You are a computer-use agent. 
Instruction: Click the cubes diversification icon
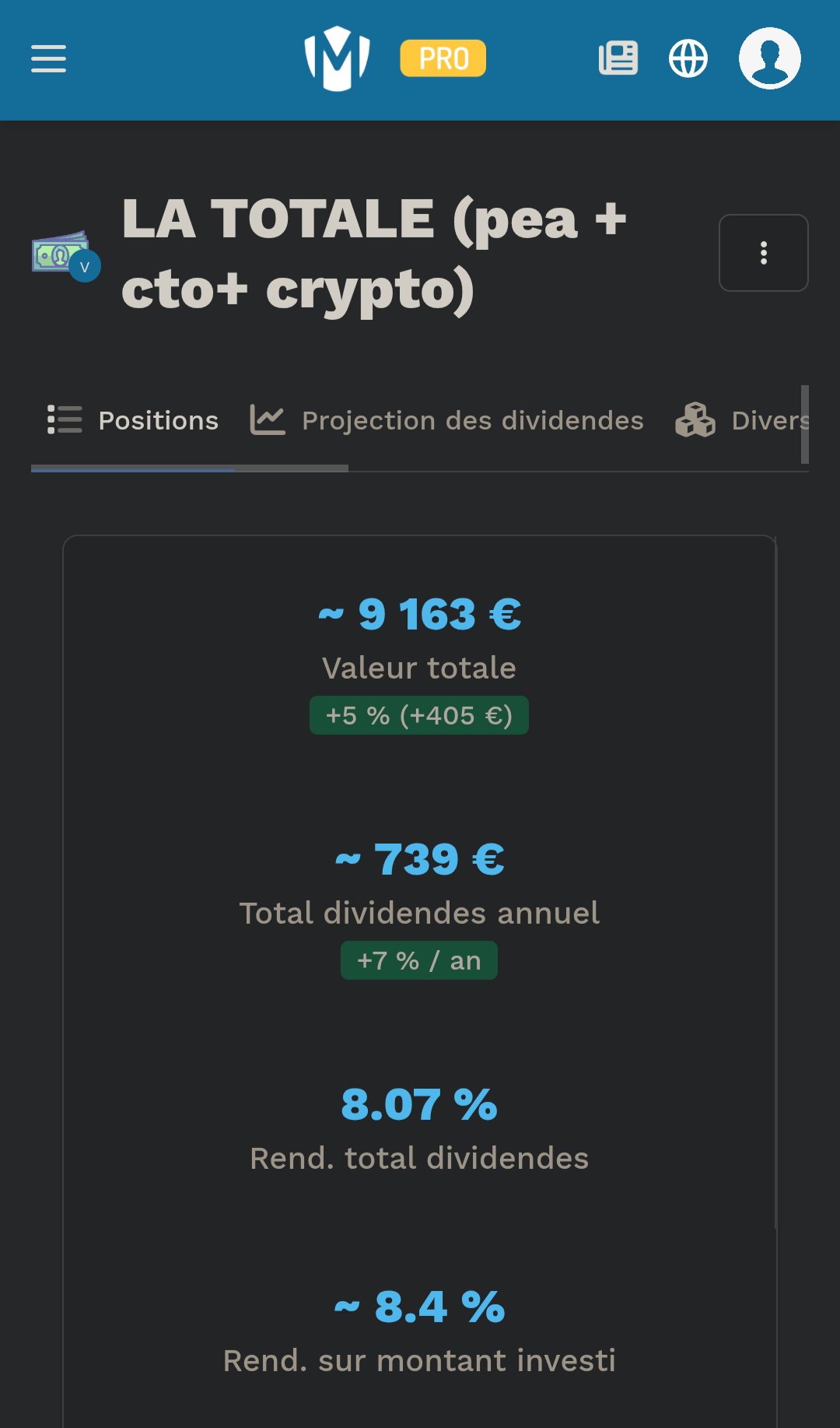695,420
